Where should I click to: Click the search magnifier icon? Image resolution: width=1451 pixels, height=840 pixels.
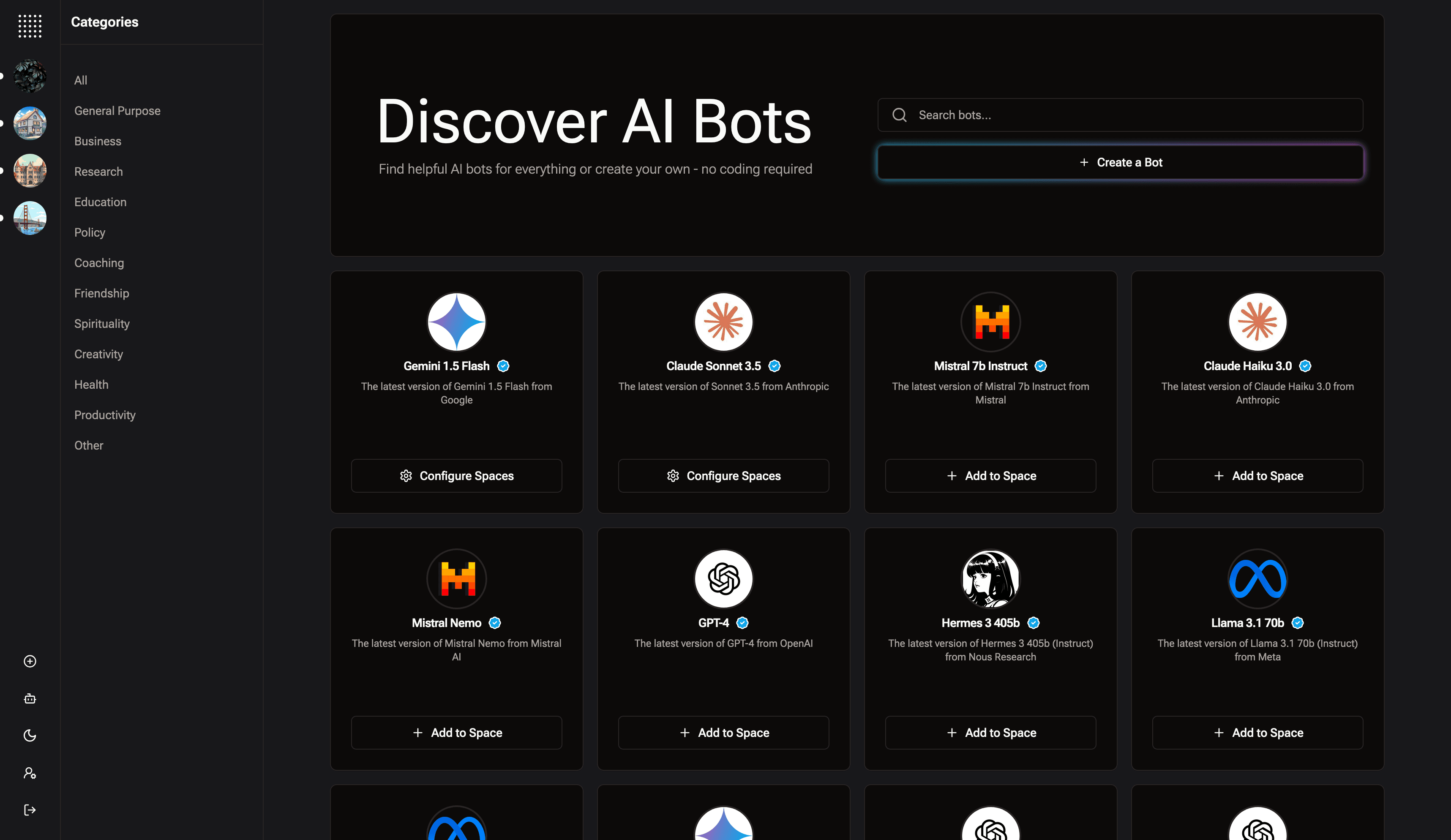tap(900, 115)
